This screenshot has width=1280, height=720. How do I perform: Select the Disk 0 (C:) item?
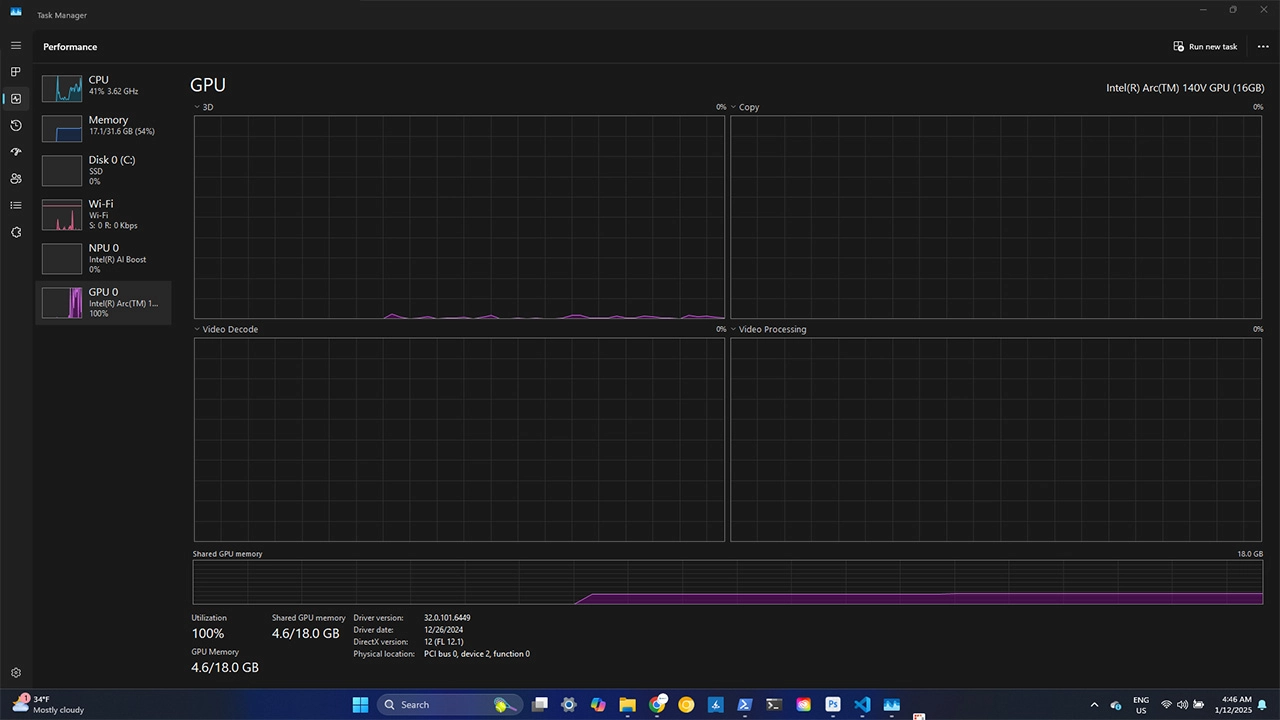pyautogui.click(x=103, y=171)
